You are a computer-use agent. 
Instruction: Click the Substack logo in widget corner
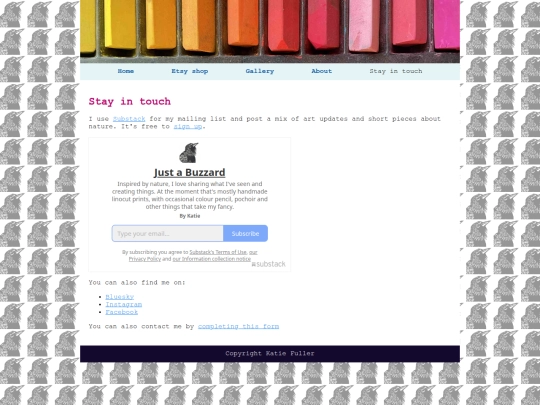(269, 264)
